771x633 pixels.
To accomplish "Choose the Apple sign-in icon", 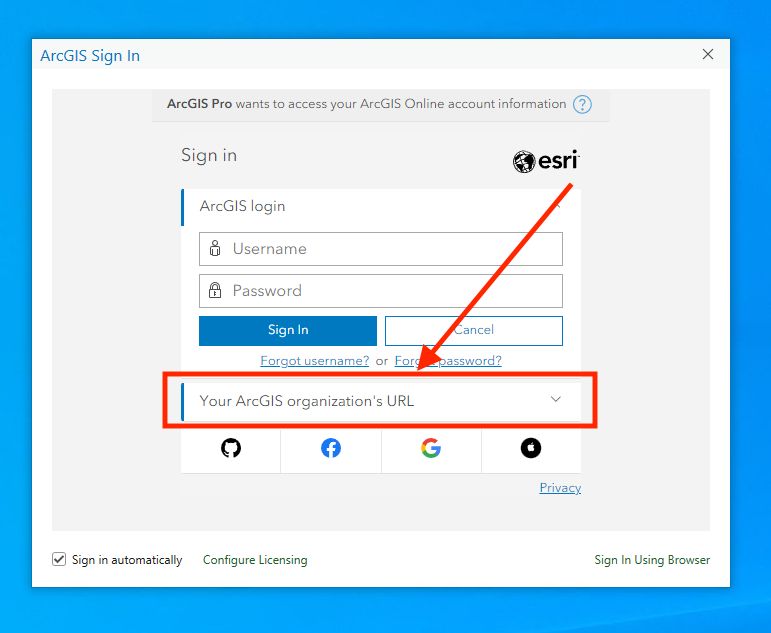I will 531,448.
